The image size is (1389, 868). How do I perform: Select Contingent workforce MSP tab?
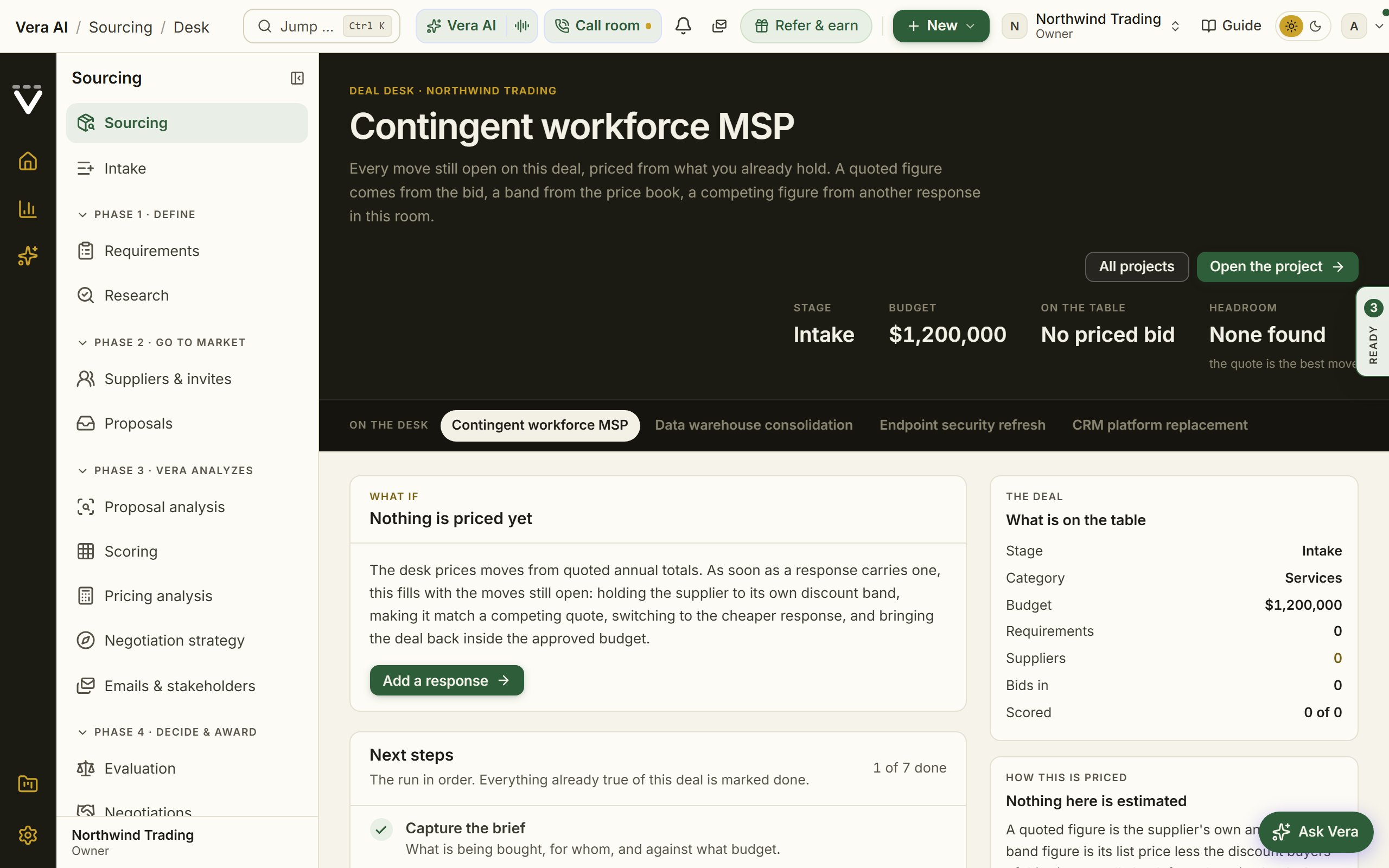click(x=539, y=425)
